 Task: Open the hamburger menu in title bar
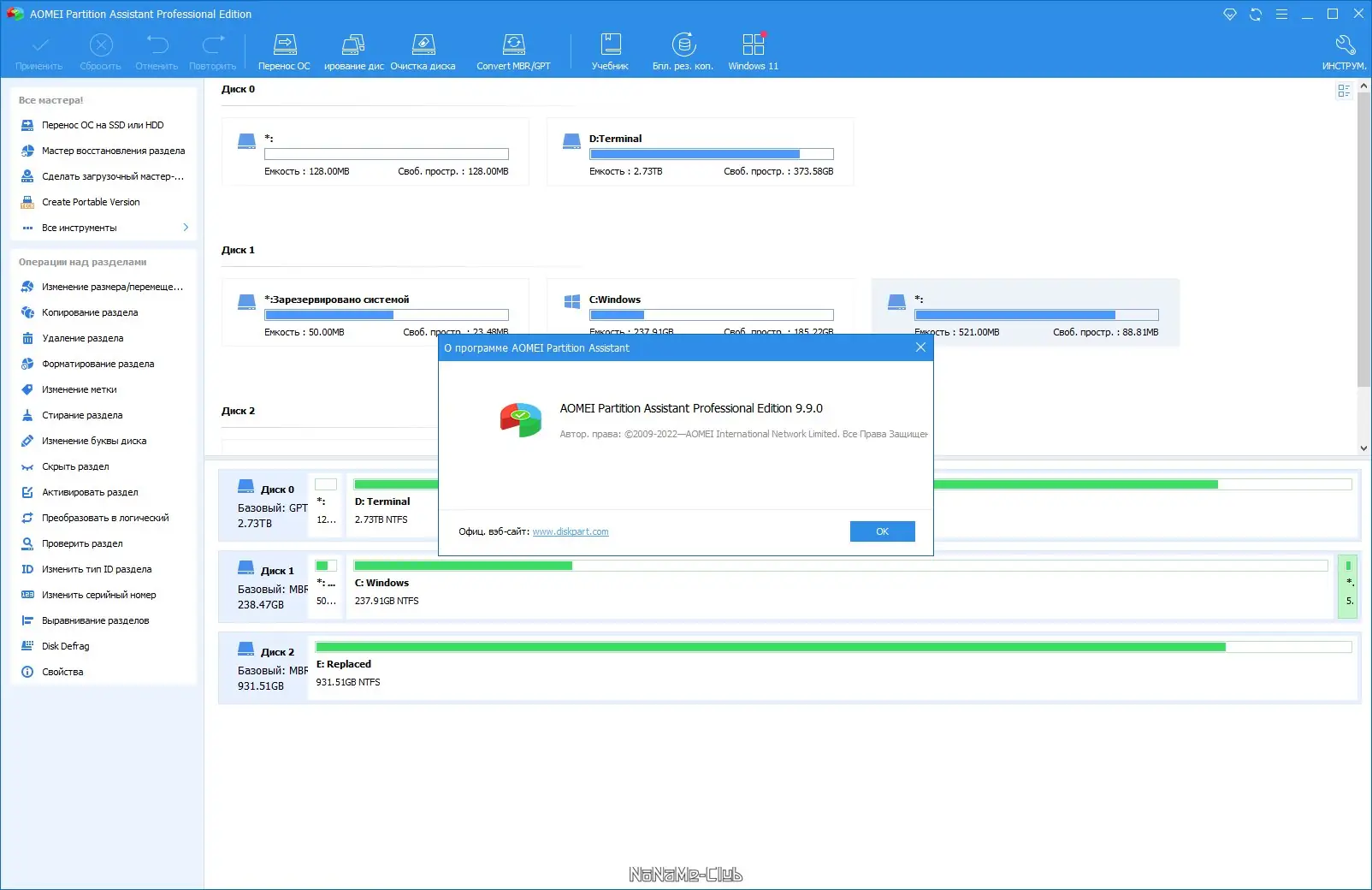(x=1281, y=15)
